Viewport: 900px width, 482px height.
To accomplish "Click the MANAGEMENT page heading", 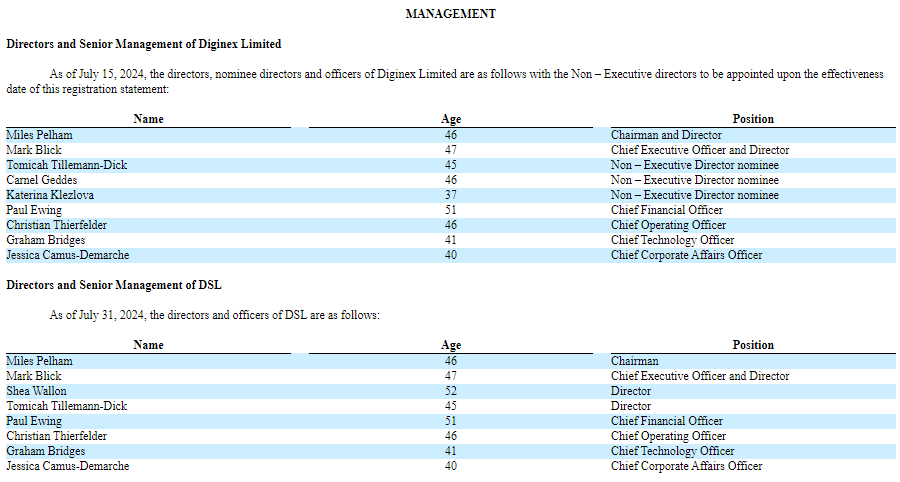I will click(x=451, y=14).
